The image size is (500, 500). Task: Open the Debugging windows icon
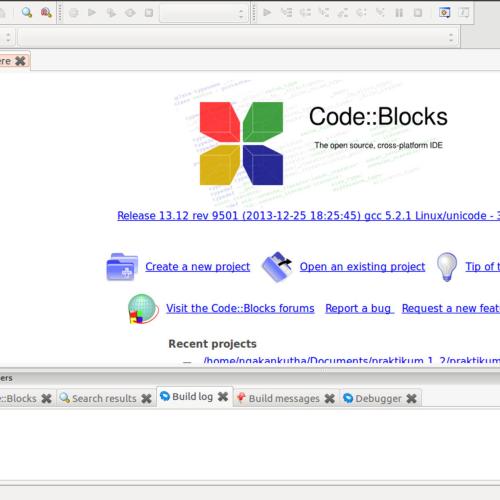pyautogui.click(x=445, y=13)
